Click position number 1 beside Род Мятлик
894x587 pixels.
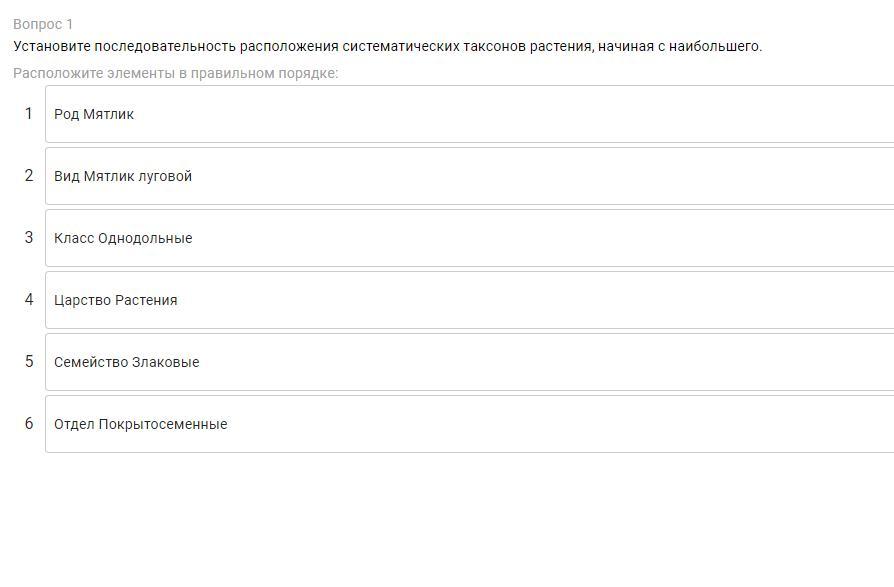point(29,114)
